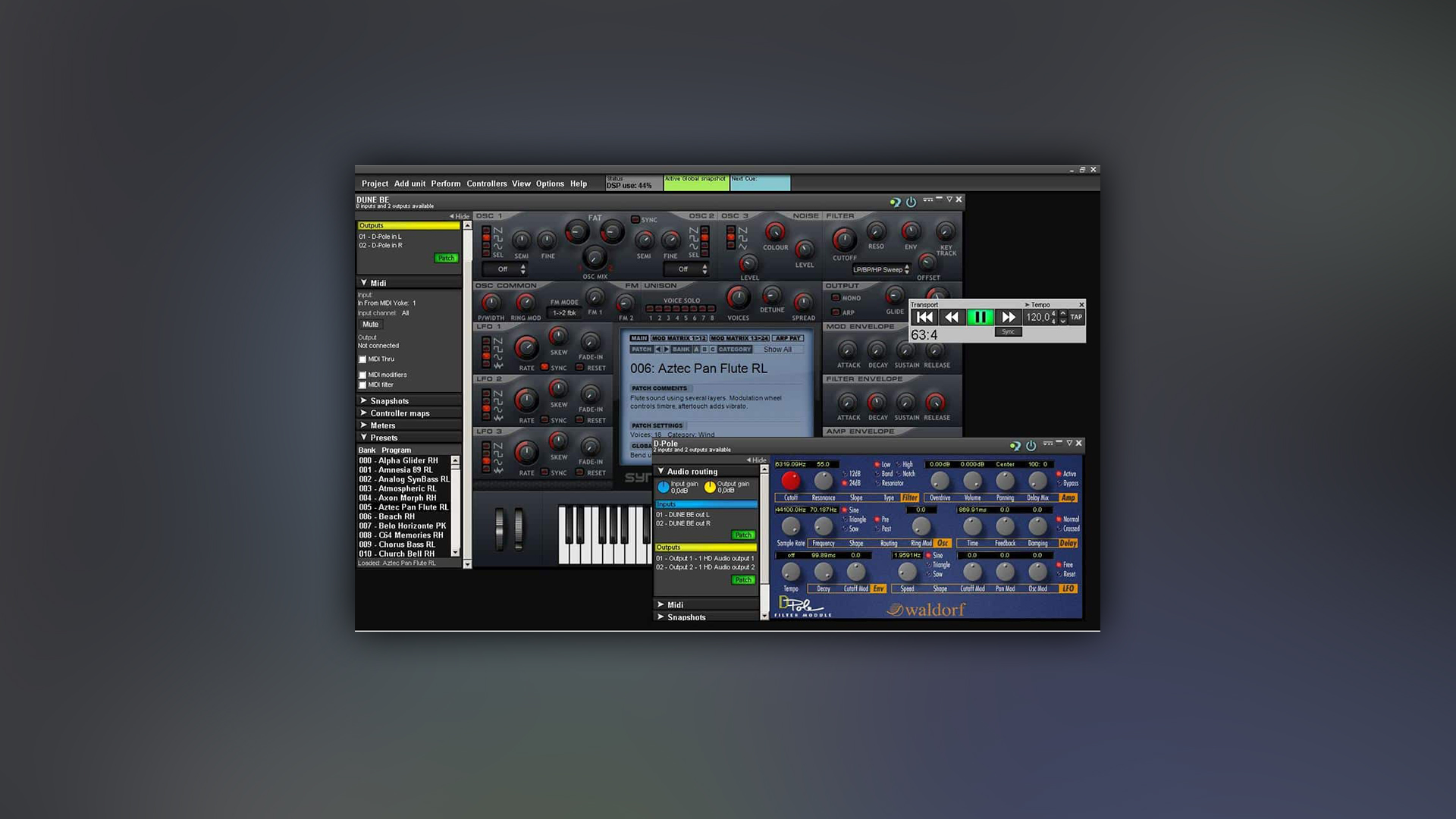
Task: Collapse the Audio routing section of D-Pole
Action: pyautogui.click(x=661, y=471)
